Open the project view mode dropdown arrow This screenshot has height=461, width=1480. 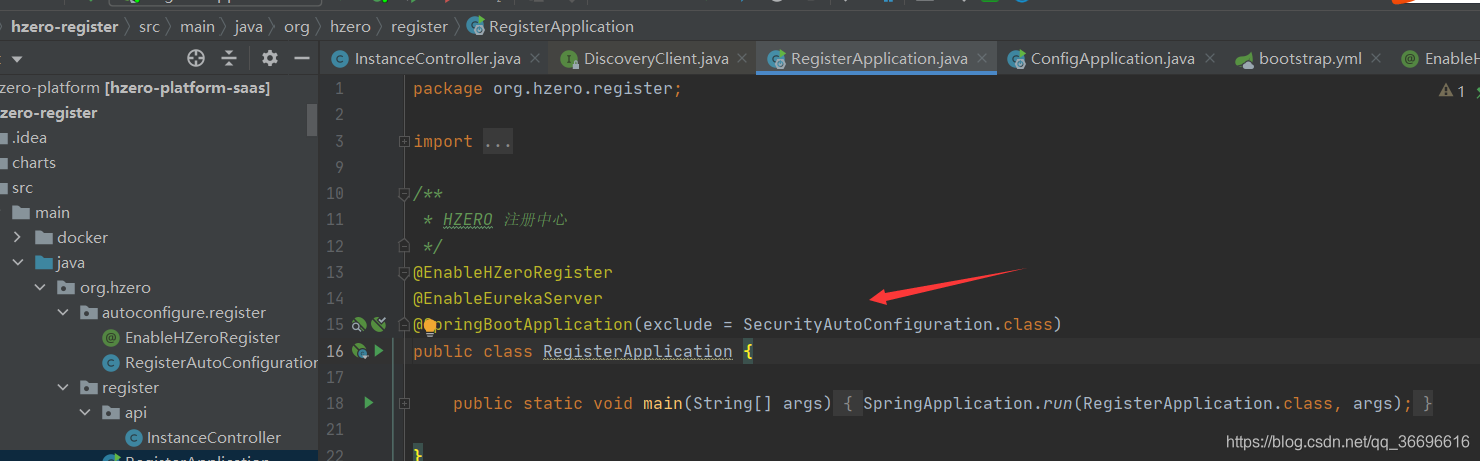(x=17, y=59)
